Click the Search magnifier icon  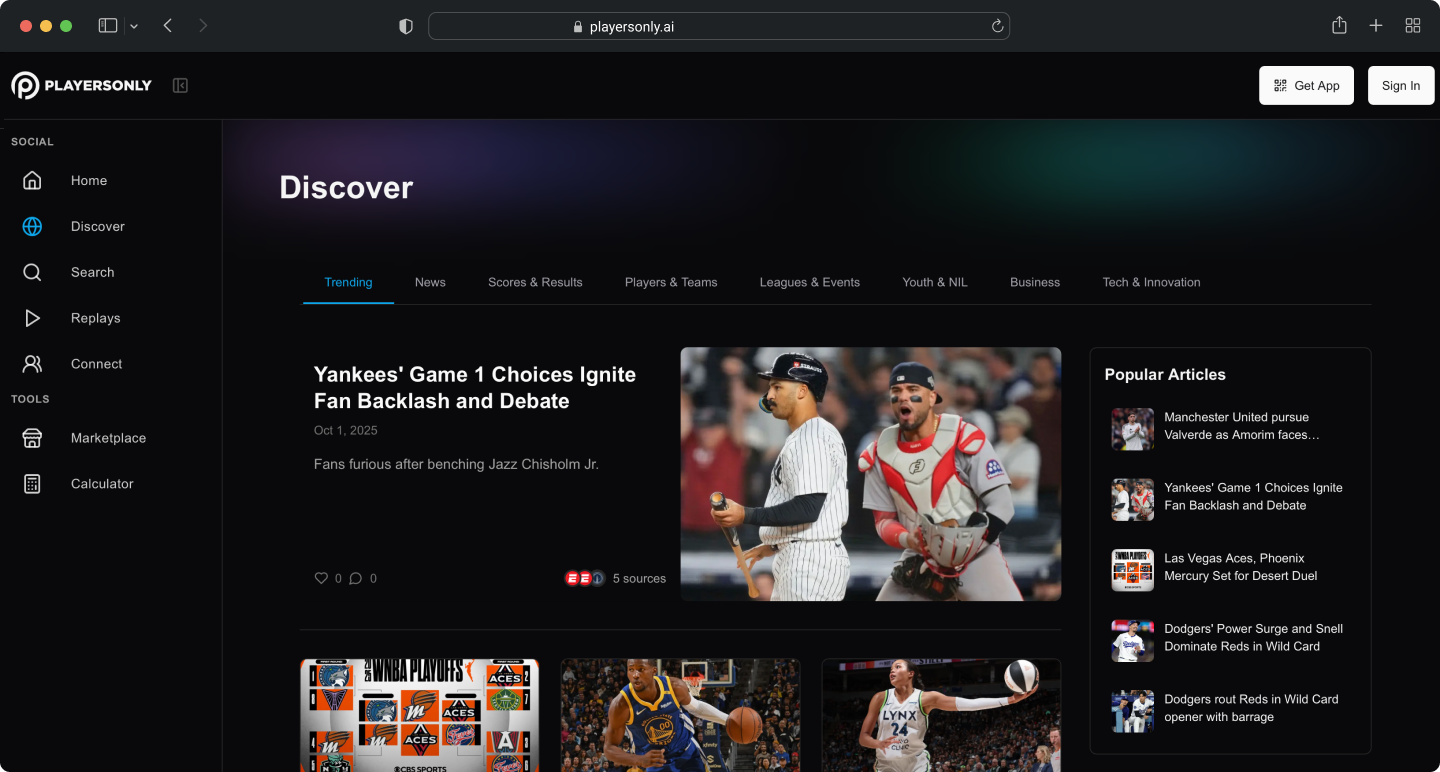point(32,273)
